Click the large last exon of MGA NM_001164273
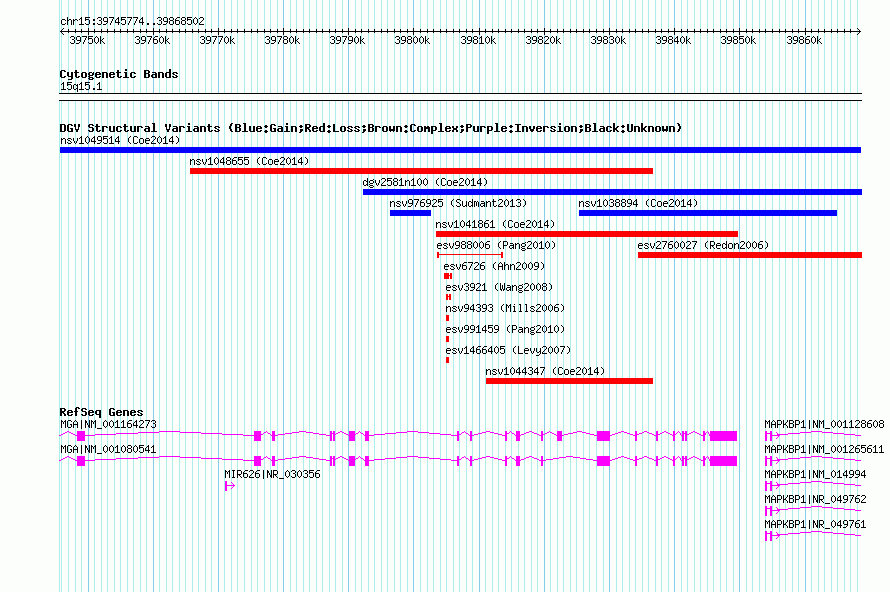890x592 pixels. click(x=724, y=436)
